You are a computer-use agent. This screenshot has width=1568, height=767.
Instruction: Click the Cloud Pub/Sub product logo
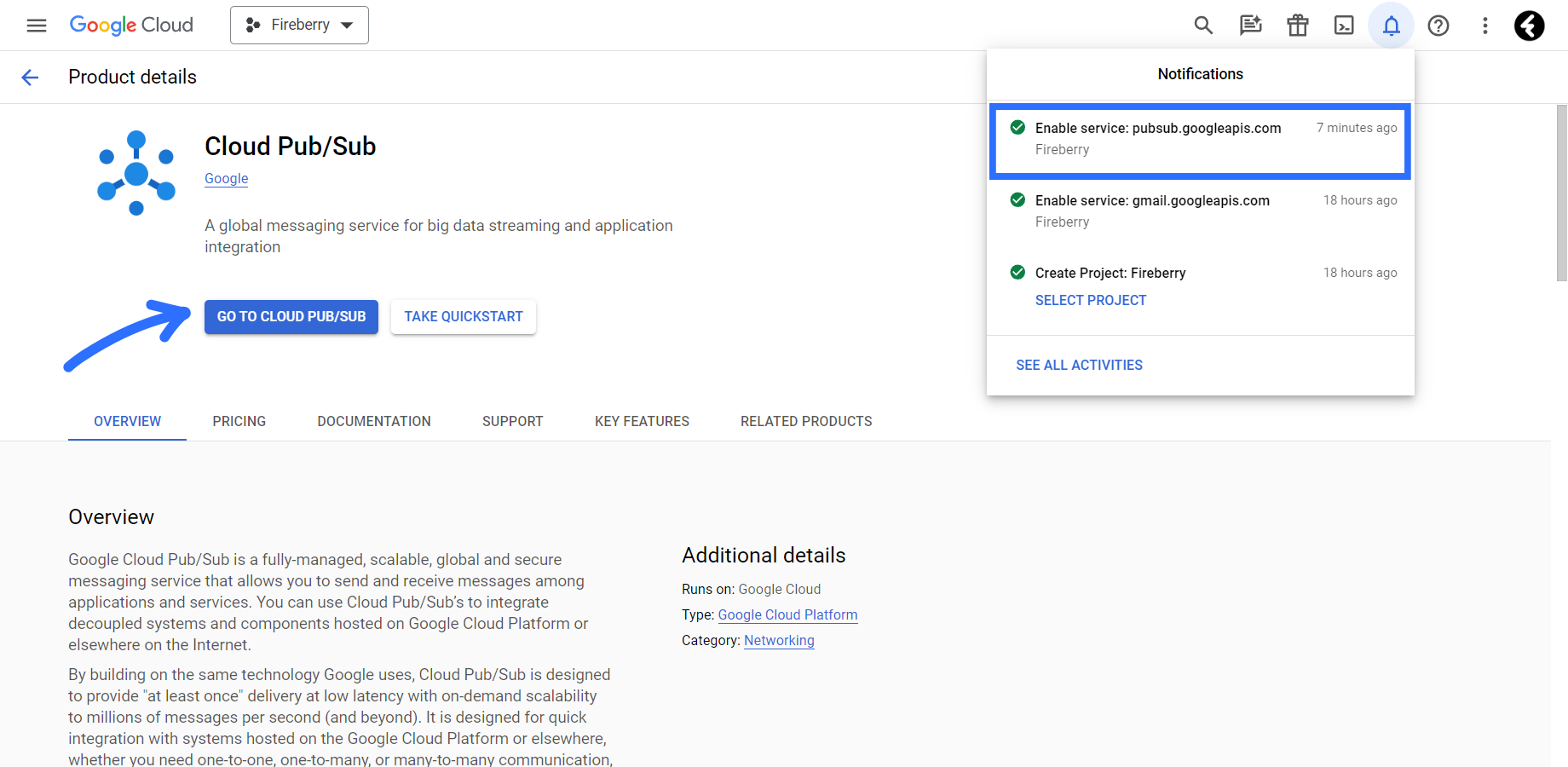tap(136, 173)
